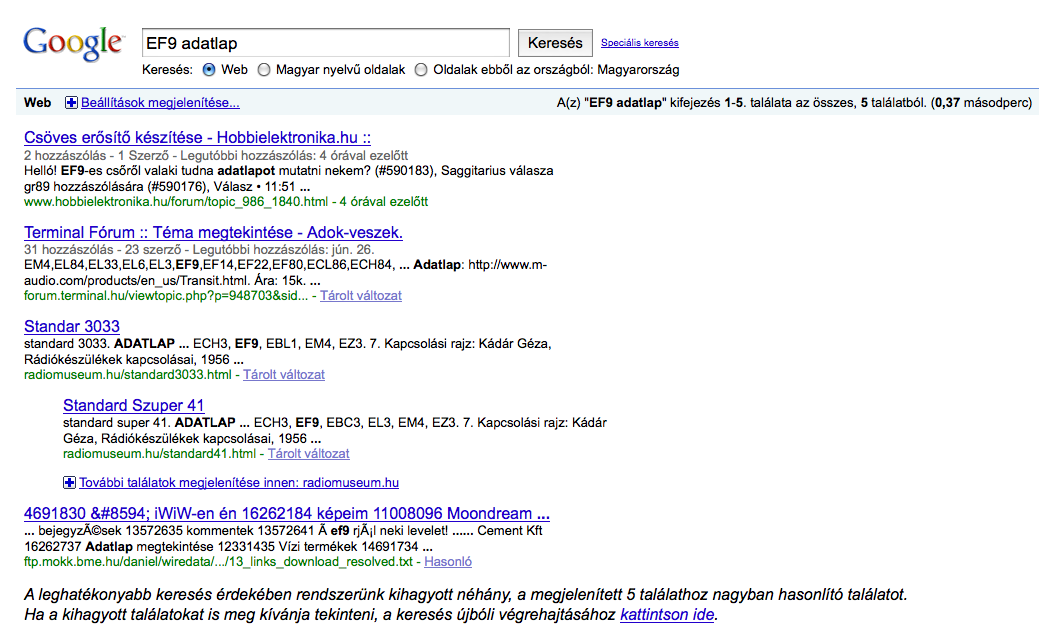Open Tárolt változat for forum.terminal.hu result
Screen dimensions: 1039x624
360,295
